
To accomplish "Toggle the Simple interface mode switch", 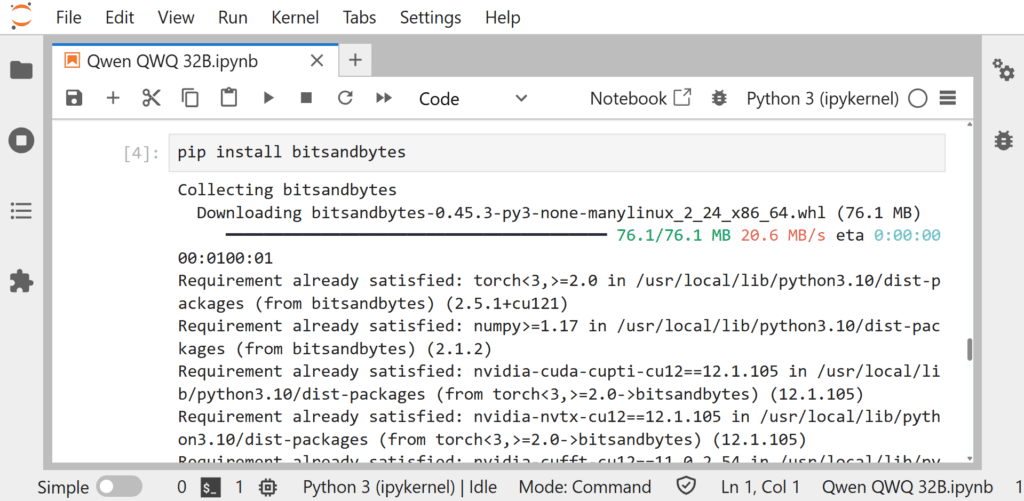I will [118, 487].
